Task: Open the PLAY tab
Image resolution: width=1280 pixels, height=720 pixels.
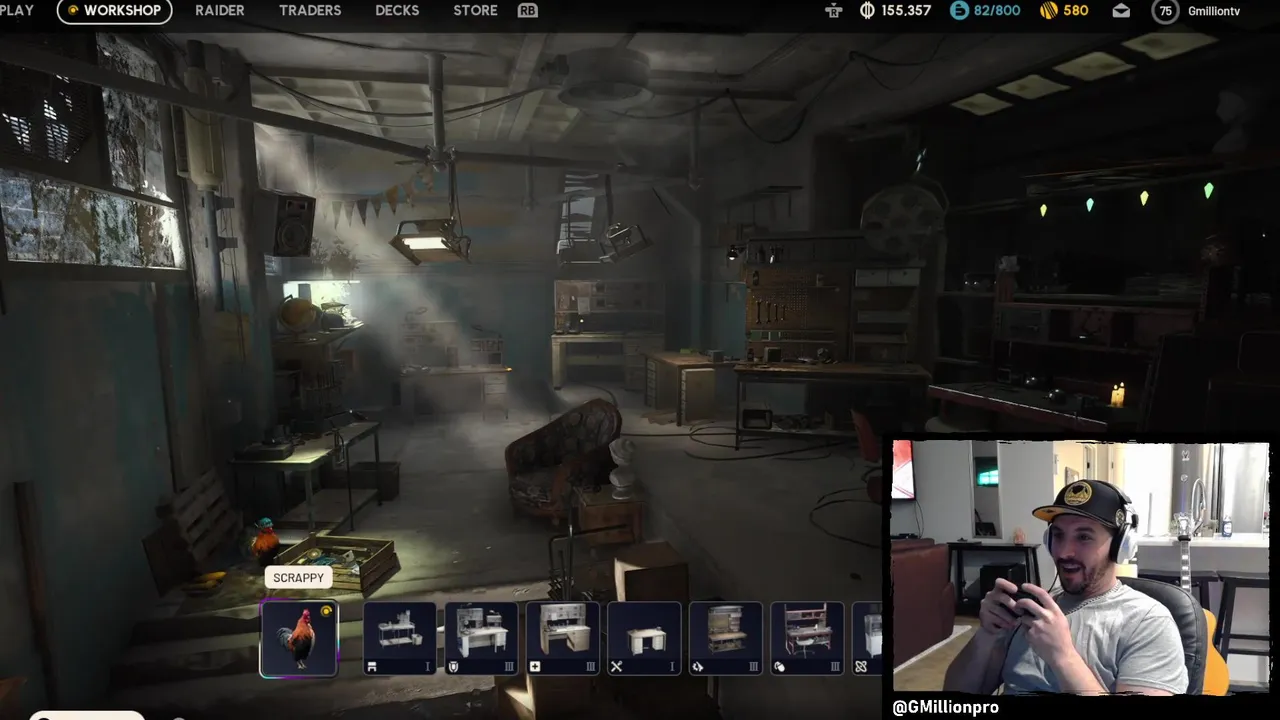Action: (x=16, y=10)
